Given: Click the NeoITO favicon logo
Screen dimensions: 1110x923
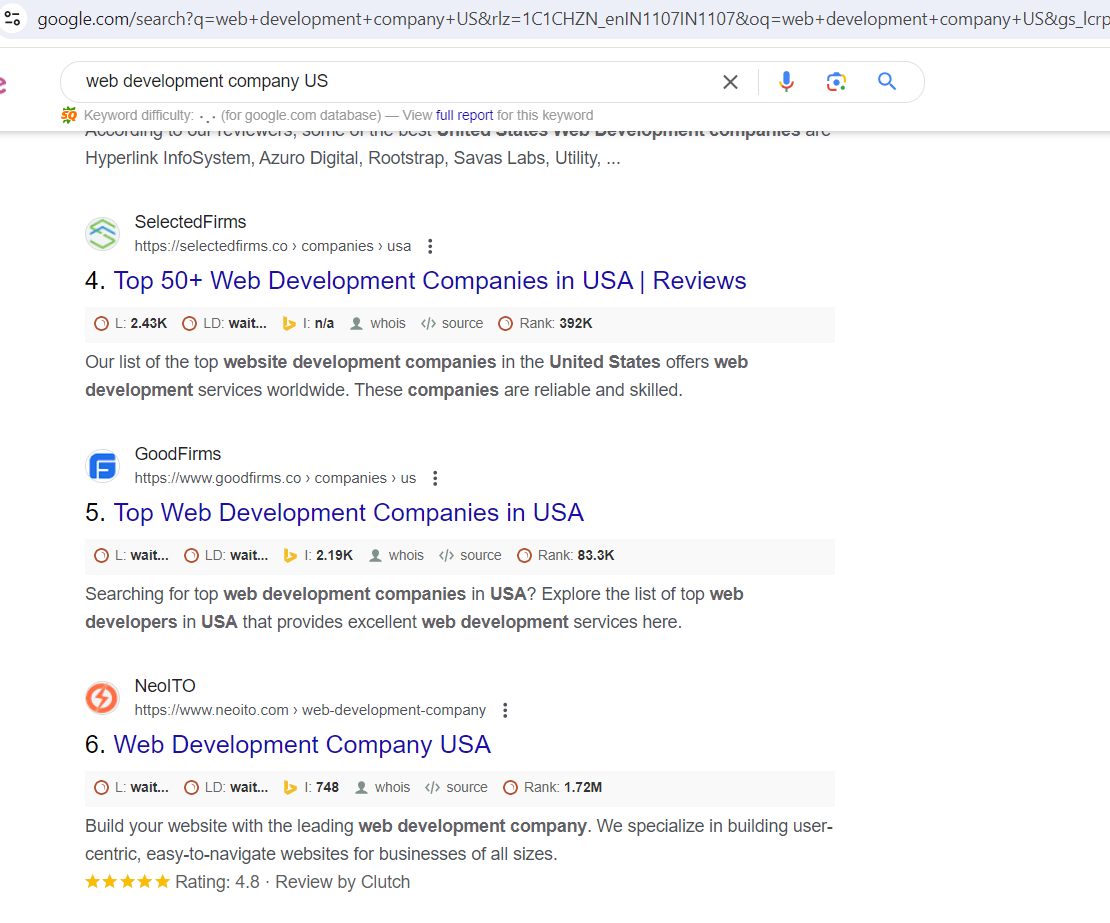Looking at the screenshot, I should (102, 698).
